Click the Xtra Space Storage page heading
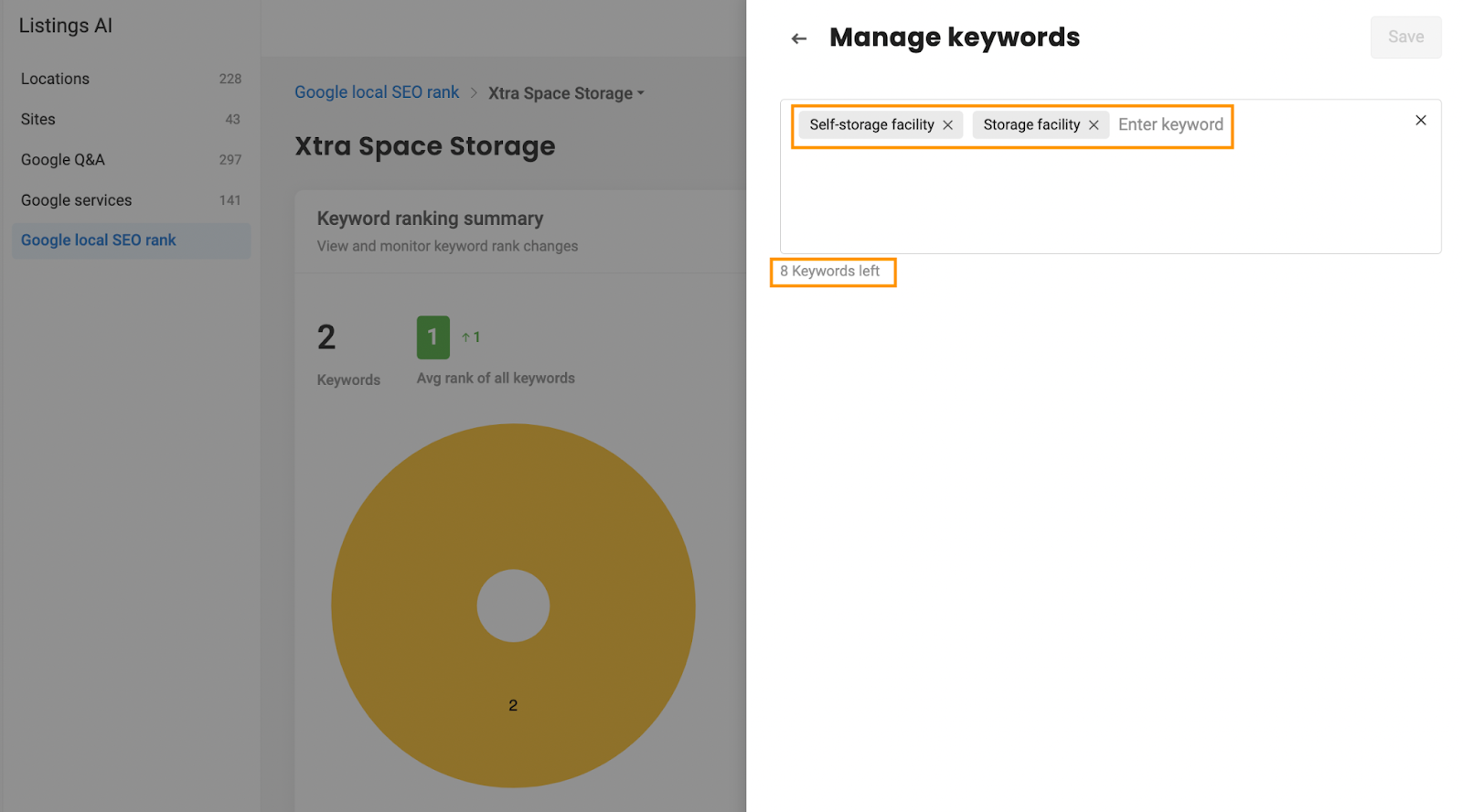The width and height of the screenshot is (1463, 812). click(x=425, y=146)
